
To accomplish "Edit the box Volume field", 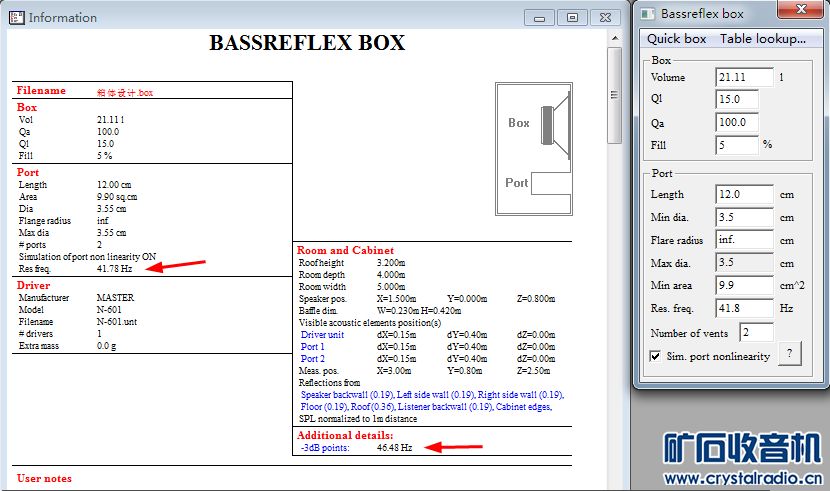I will click(x=744, y=77).
